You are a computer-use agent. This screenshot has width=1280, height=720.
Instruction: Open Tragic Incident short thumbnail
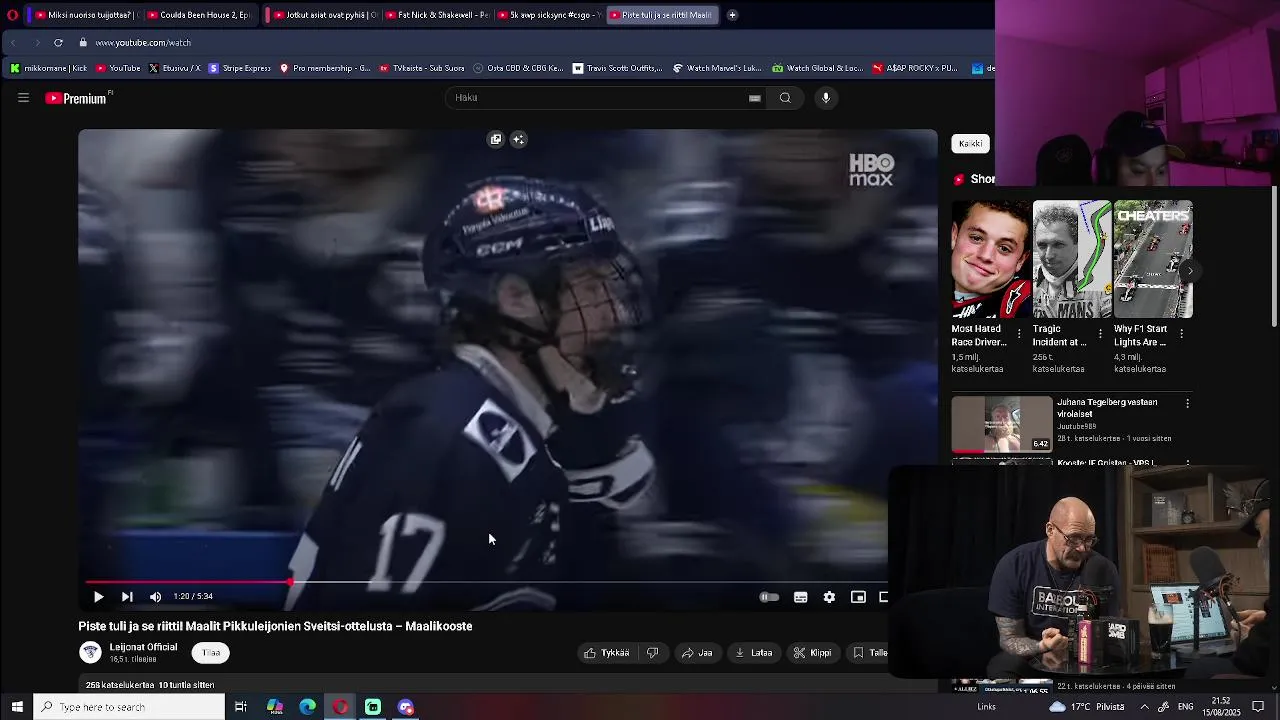coord(1072,259)
